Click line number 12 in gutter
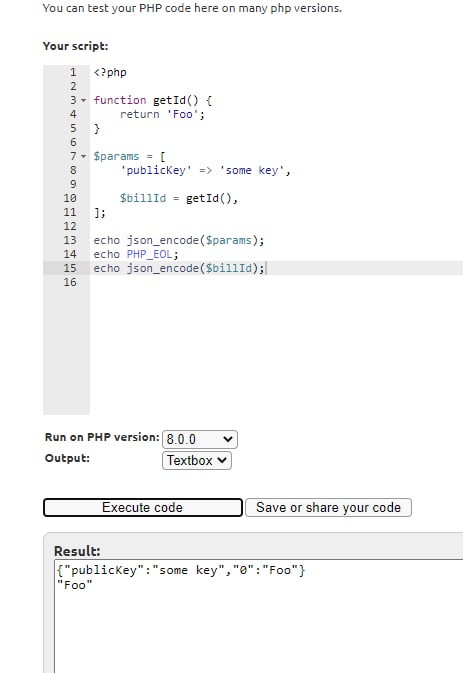The height and width of the screenshot is (673, 463). 70,226
